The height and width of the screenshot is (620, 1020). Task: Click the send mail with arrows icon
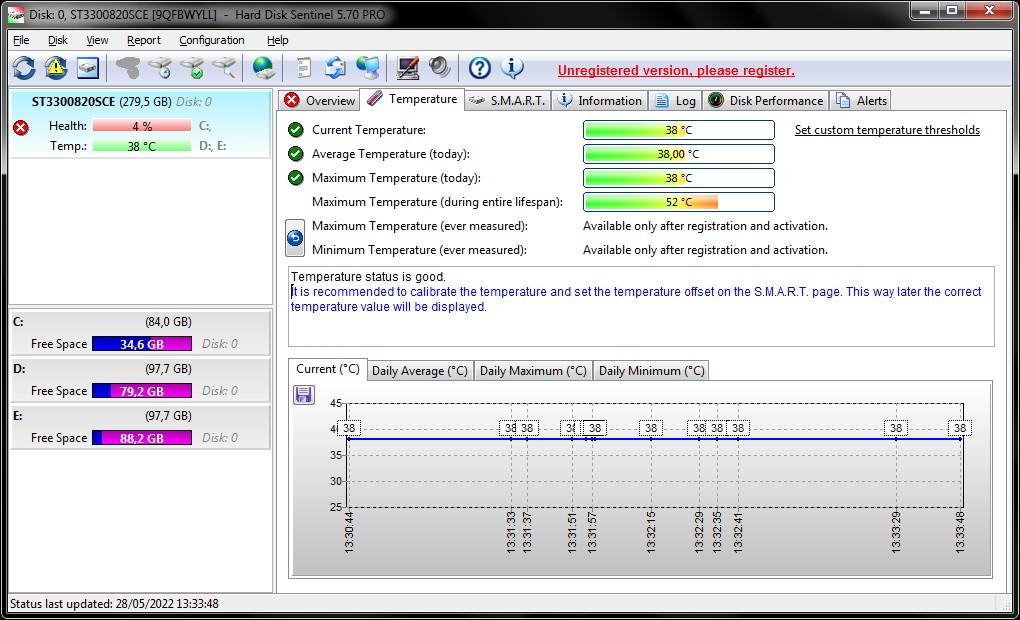[x=335, y=68]
